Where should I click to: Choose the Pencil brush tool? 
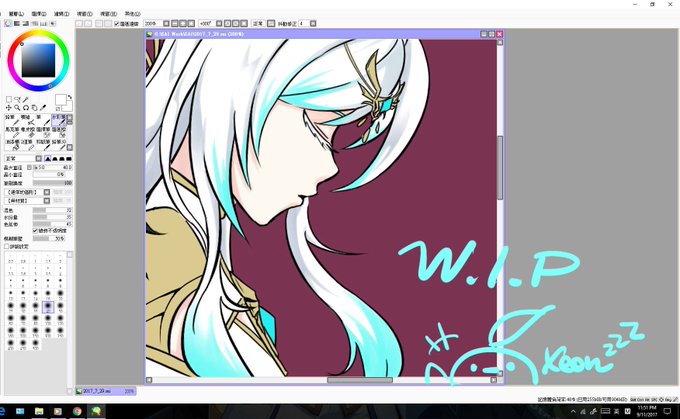tap(12, 120)
